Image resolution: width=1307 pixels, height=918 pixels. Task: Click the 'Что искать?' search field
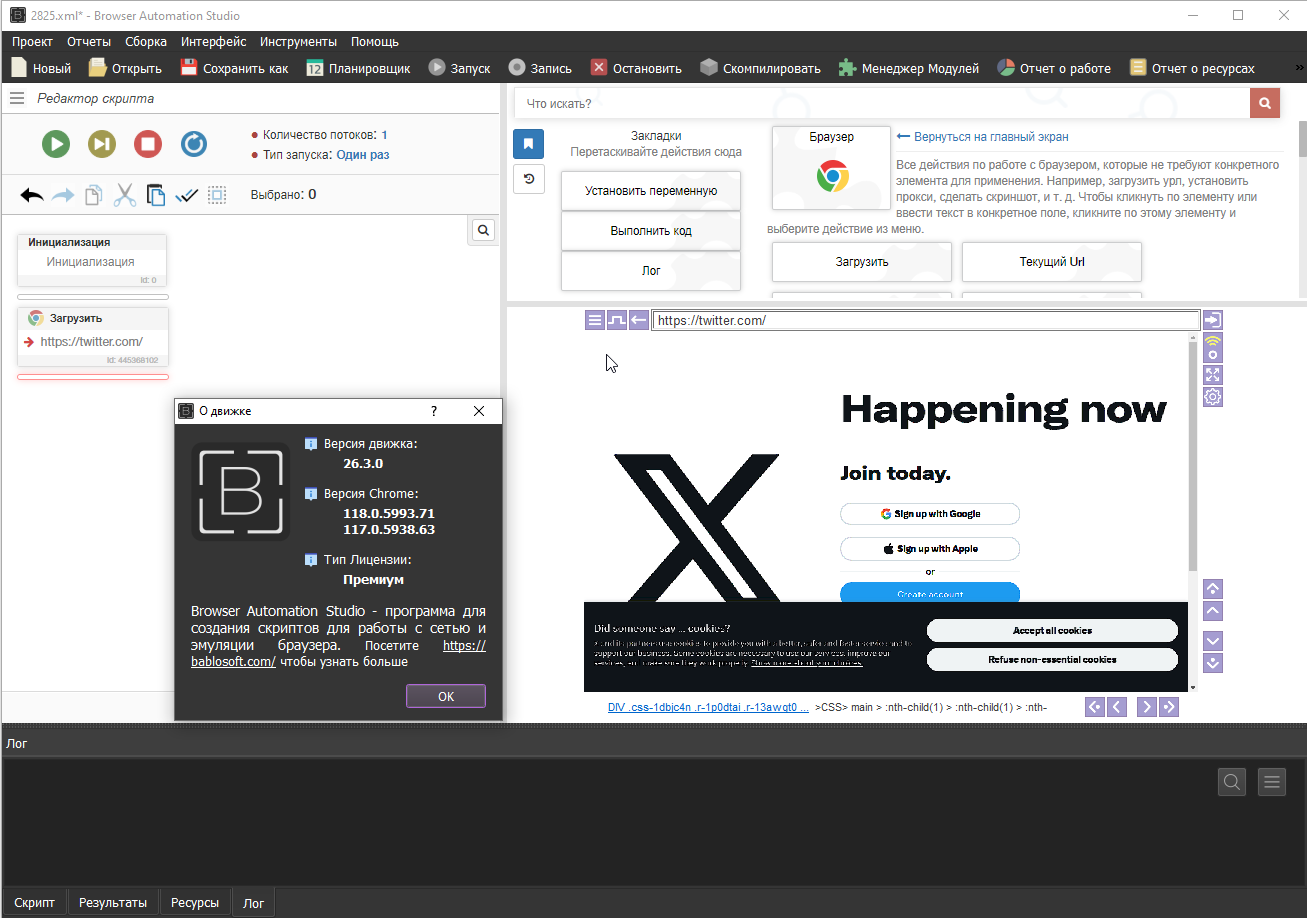880,103
